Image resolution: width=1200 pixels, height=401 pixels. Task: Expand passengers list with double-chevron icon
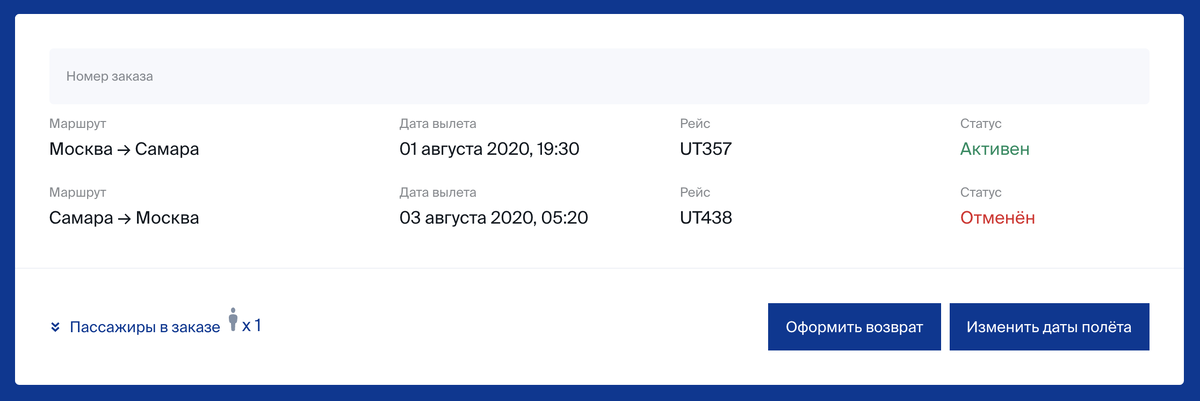tap(56, 327)
